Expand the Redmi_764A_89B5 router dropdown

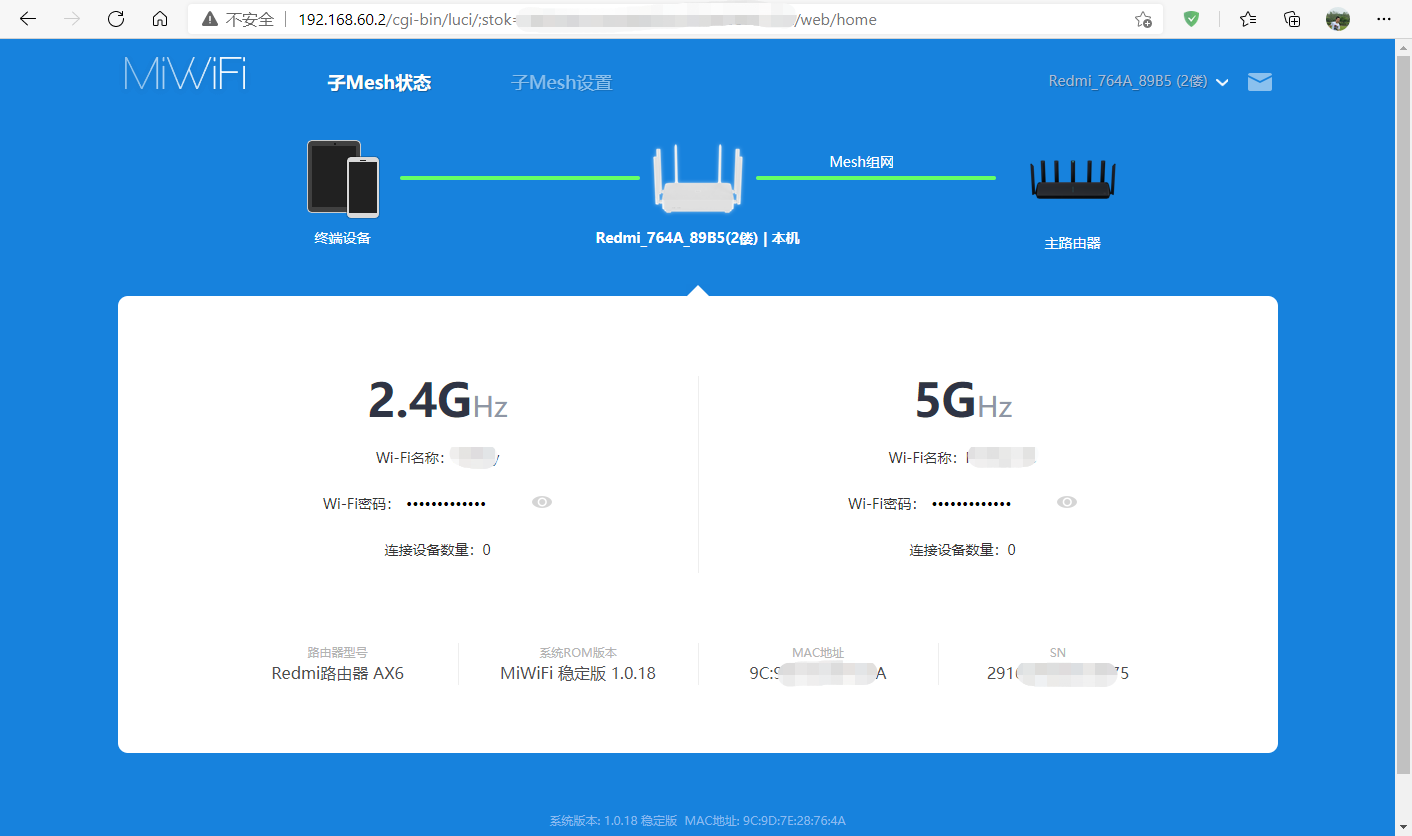(1221, 82)
